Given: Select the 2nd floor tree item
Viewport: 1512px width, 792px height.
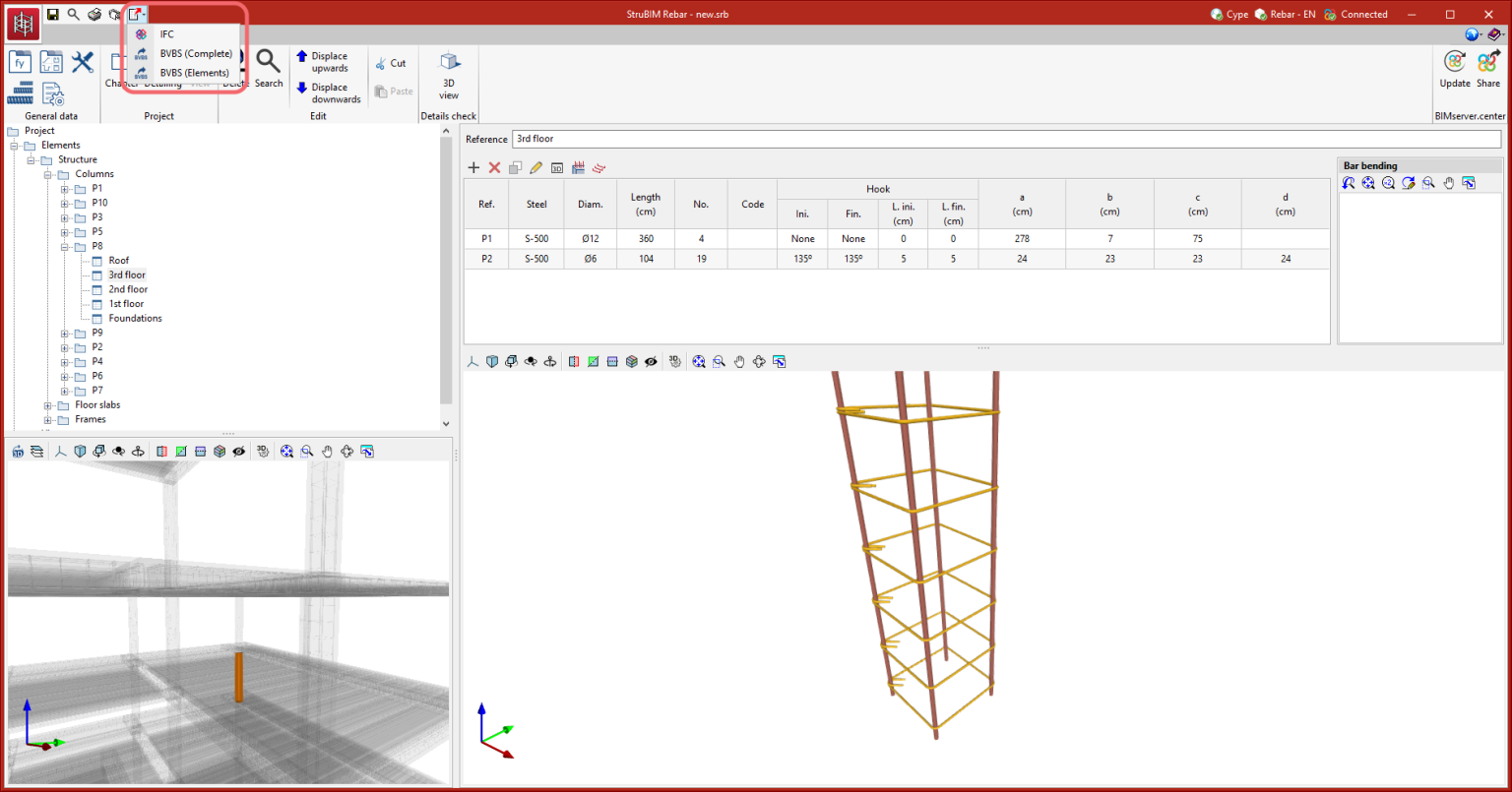Looking at the screenshot, I should pos(128,289).
